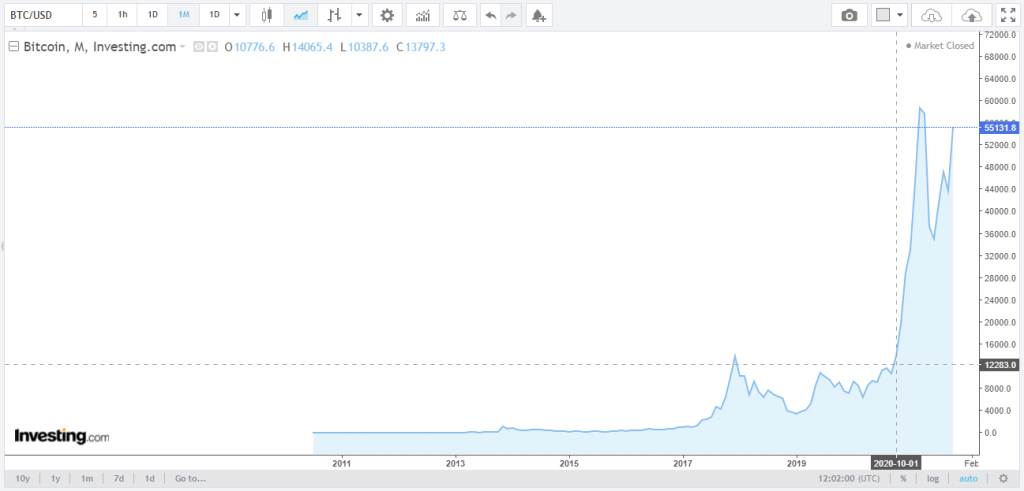Create an alert with bell icon

point(539,15)
